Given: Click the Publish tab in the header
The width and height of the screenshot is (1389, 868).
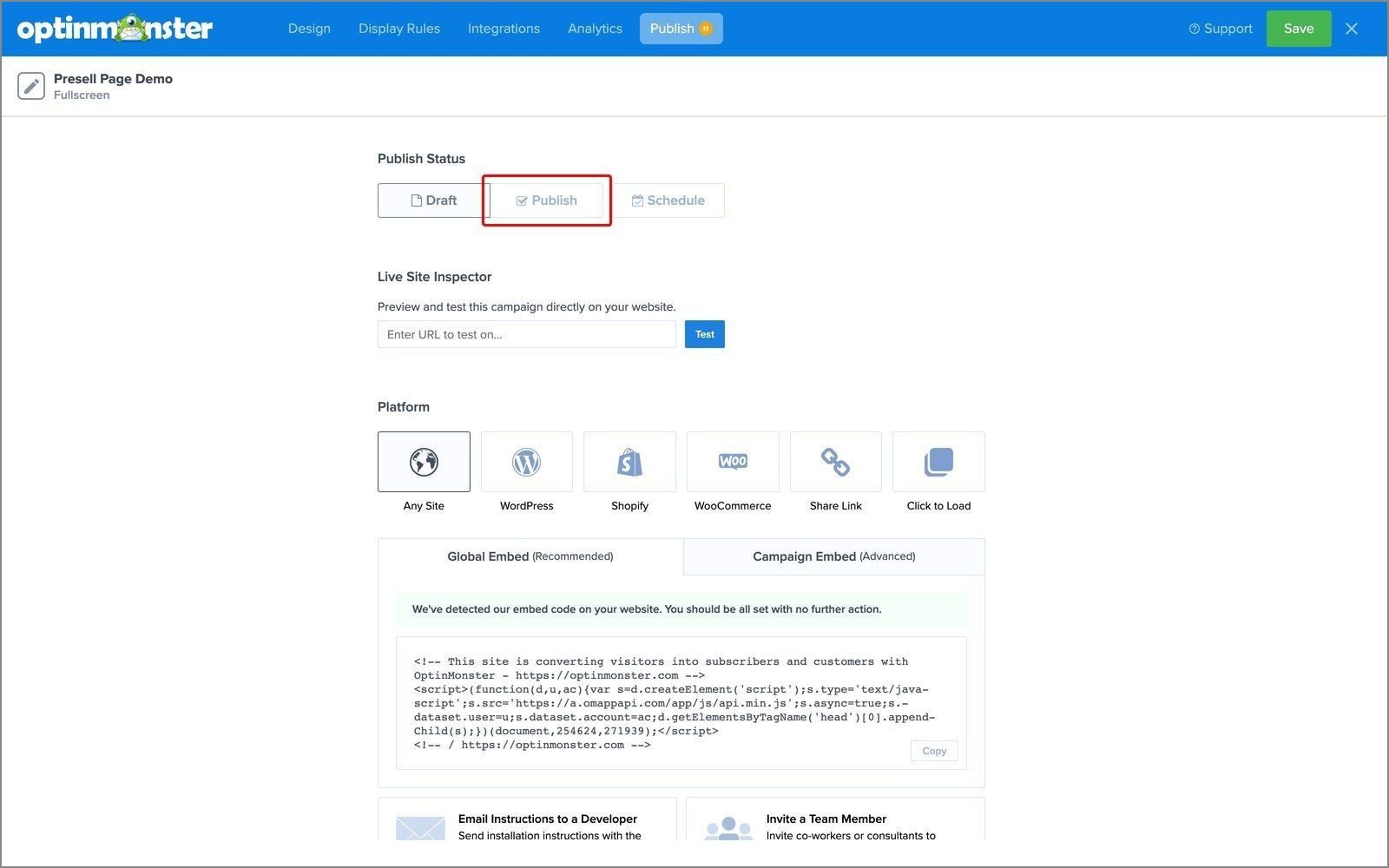Looking at the screenshot, I should point(681,29).
